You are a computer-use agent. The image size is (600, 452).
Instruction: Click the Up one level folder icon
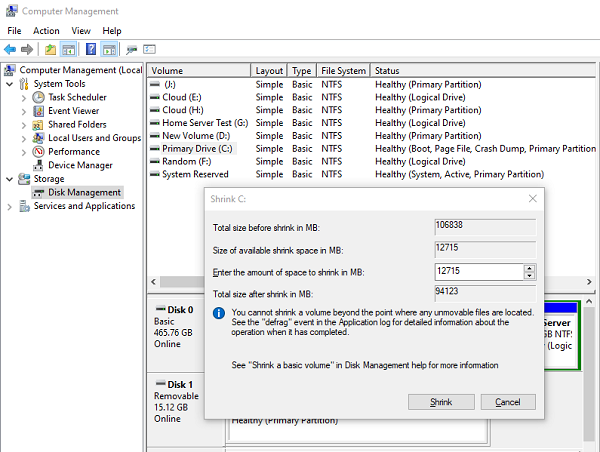click(50, 49)
